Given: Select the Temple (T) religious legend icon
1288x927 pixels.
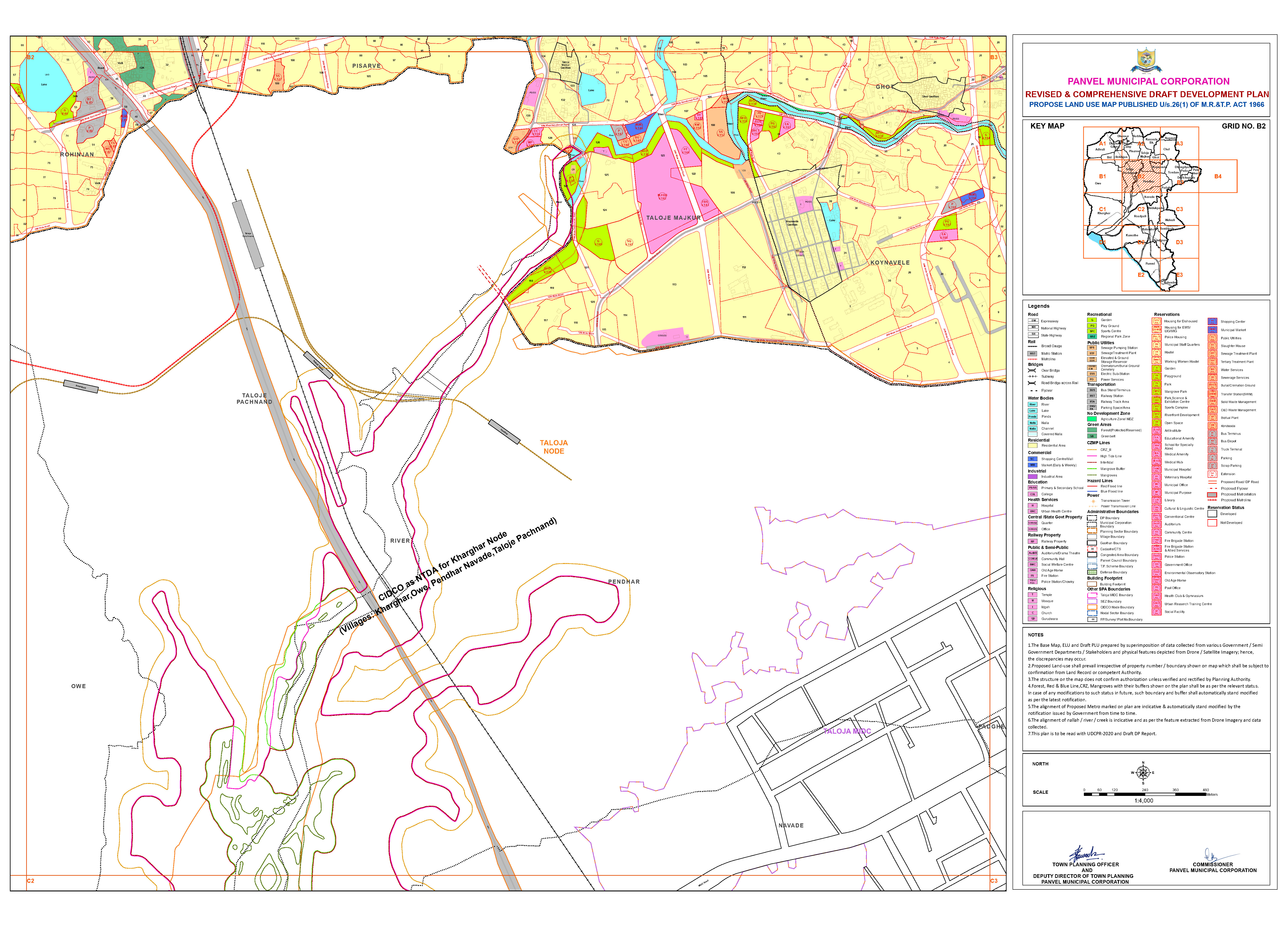Looking at the screenshot, I should click(1033, 595).
